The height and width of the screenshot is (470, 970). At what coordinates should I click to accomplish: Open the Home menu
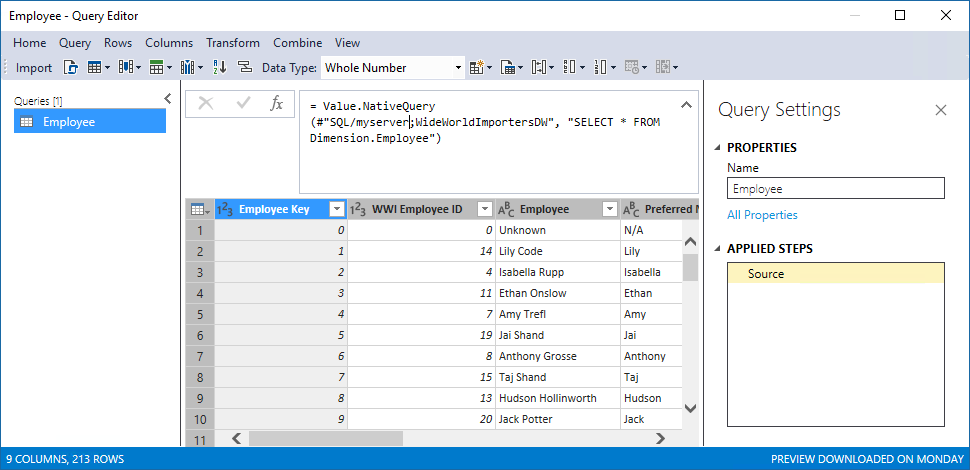click(30, 43)
